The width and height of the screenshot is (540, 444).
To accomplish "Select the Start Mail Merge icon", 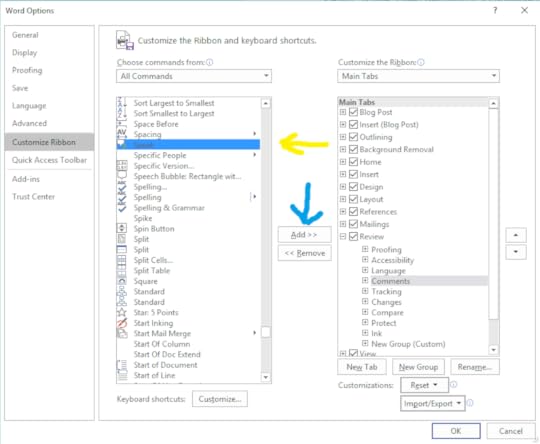I will [122, 333].
